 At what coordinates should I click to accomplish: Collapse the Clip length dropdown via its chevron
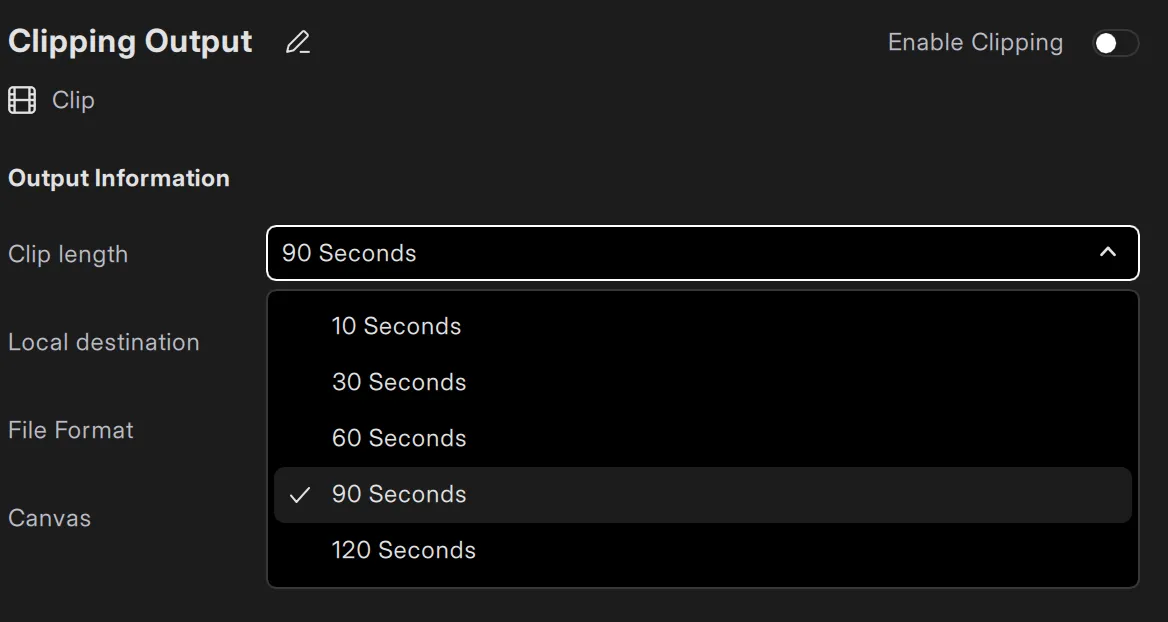click(x=1107, y=253)
